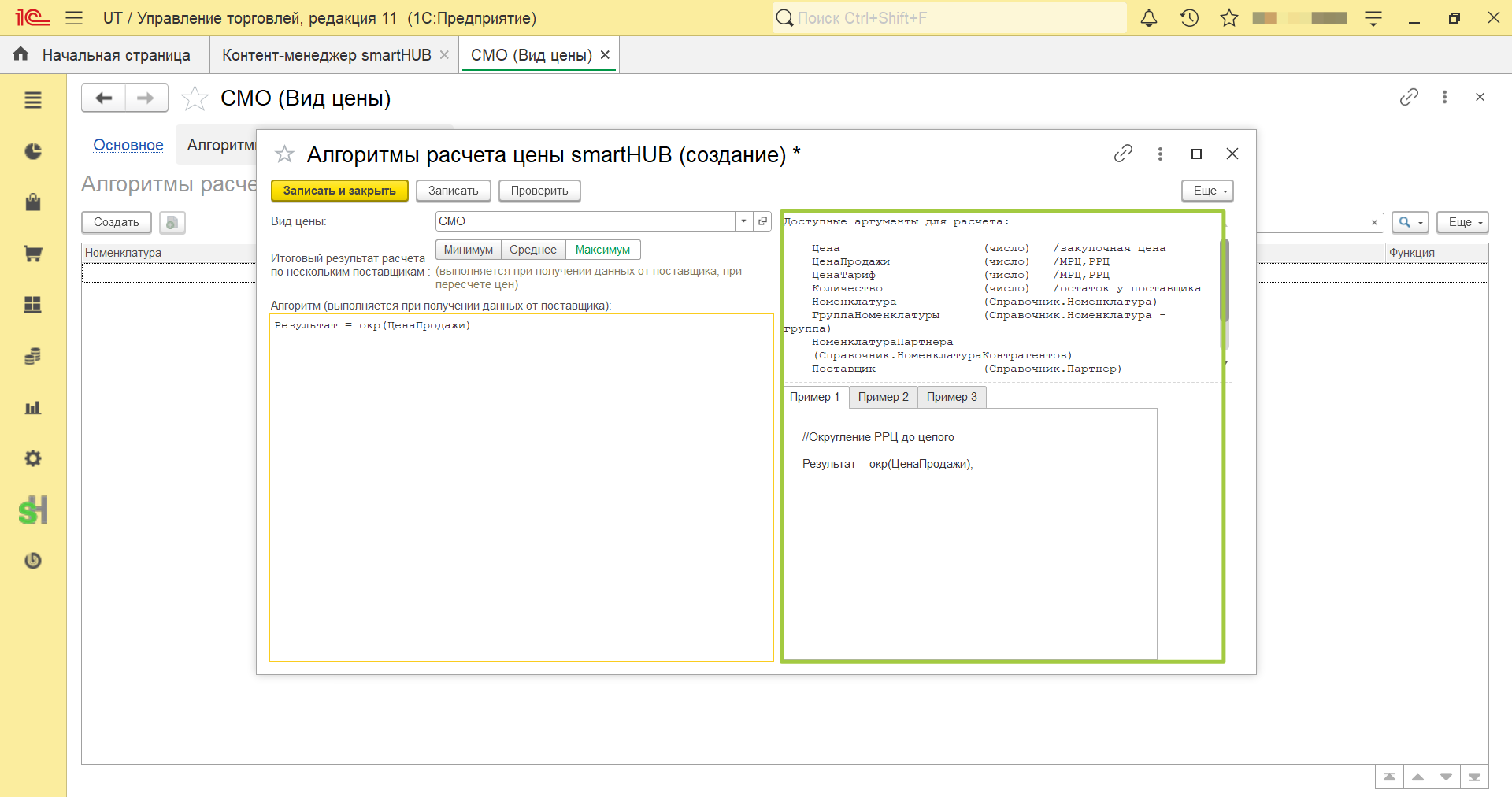The height and width of the screenshot is (797, 1512).
Task: Click the Записать и закрыть button
Action: [339, 191]
